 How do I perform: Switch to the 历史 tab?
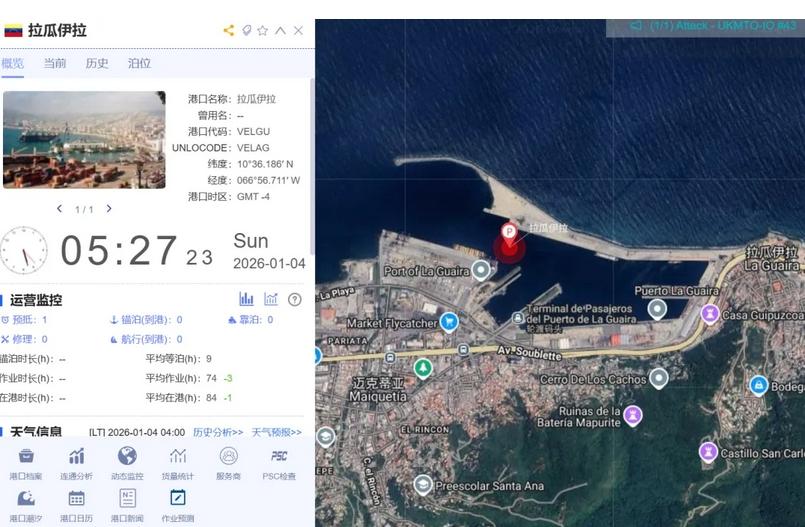[x=97, y=63]
